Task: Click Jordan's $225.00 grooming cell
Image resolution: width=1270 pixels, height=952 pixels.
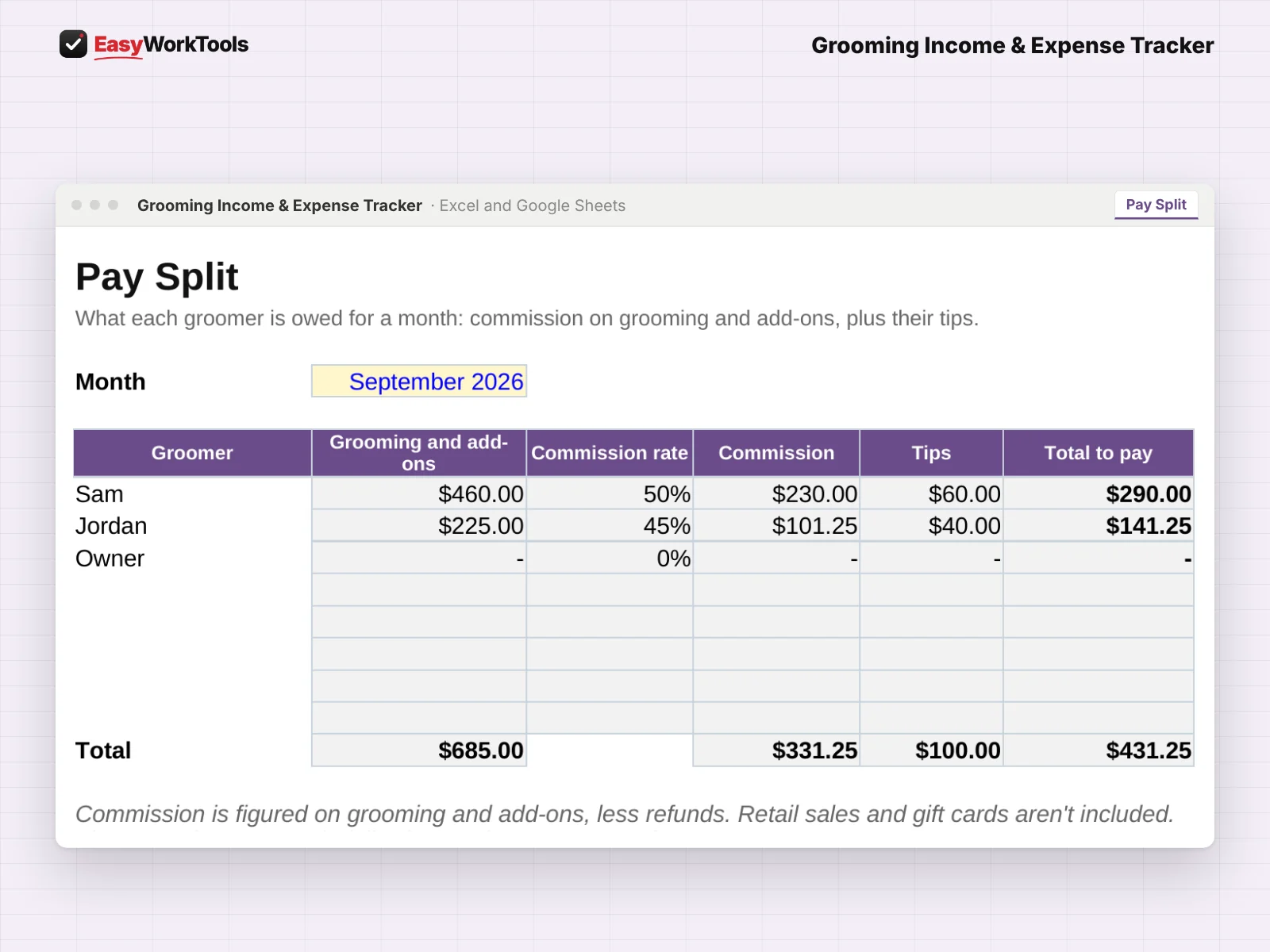Action: point(419,526)
